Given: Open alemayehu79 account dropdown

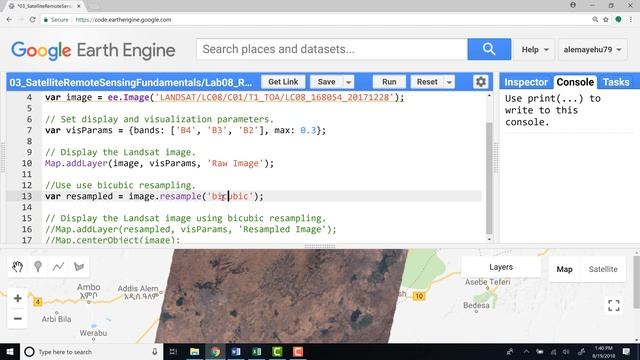Looking at the screenshot, I should tap(592, 49).
